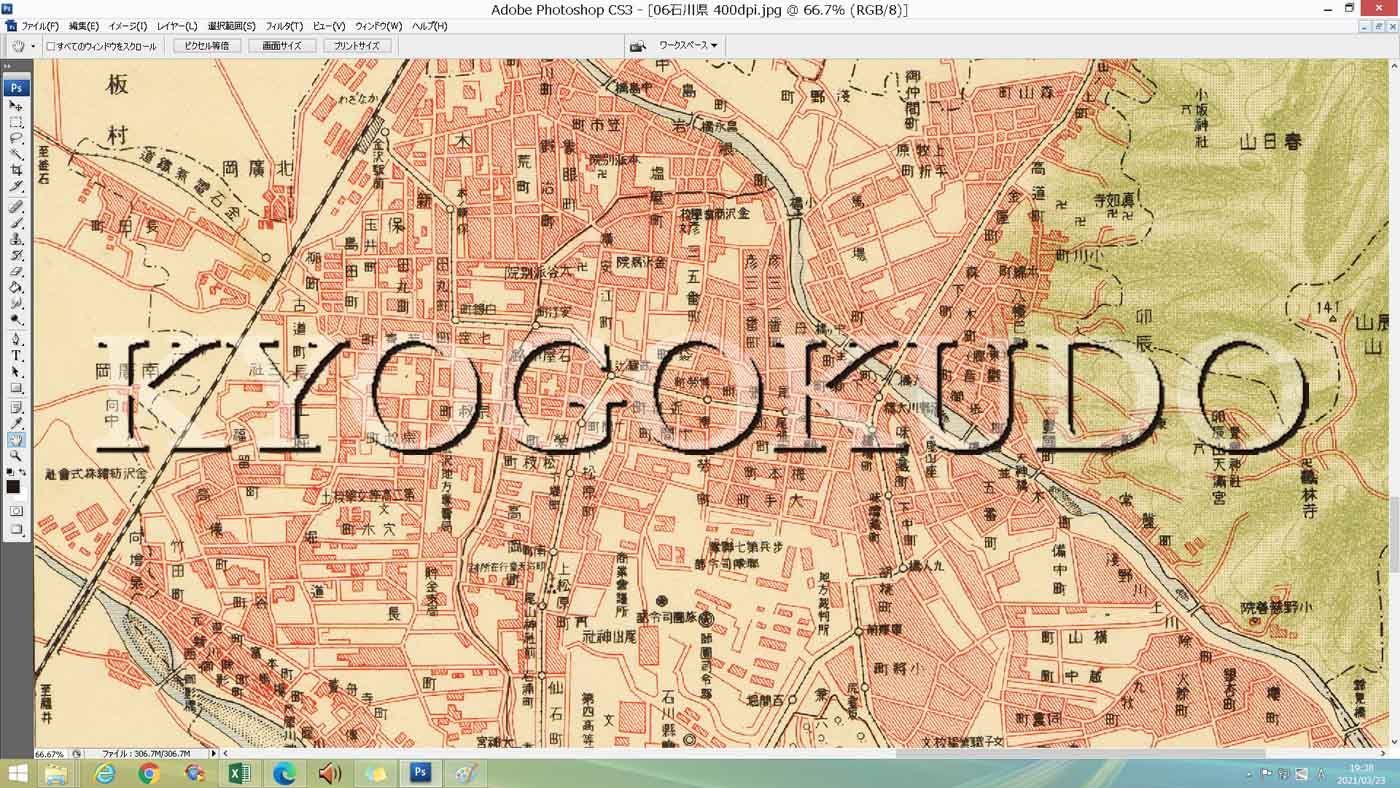Select the Blur tool
This screenshot has height=788, width=1400.
[16, 301]
